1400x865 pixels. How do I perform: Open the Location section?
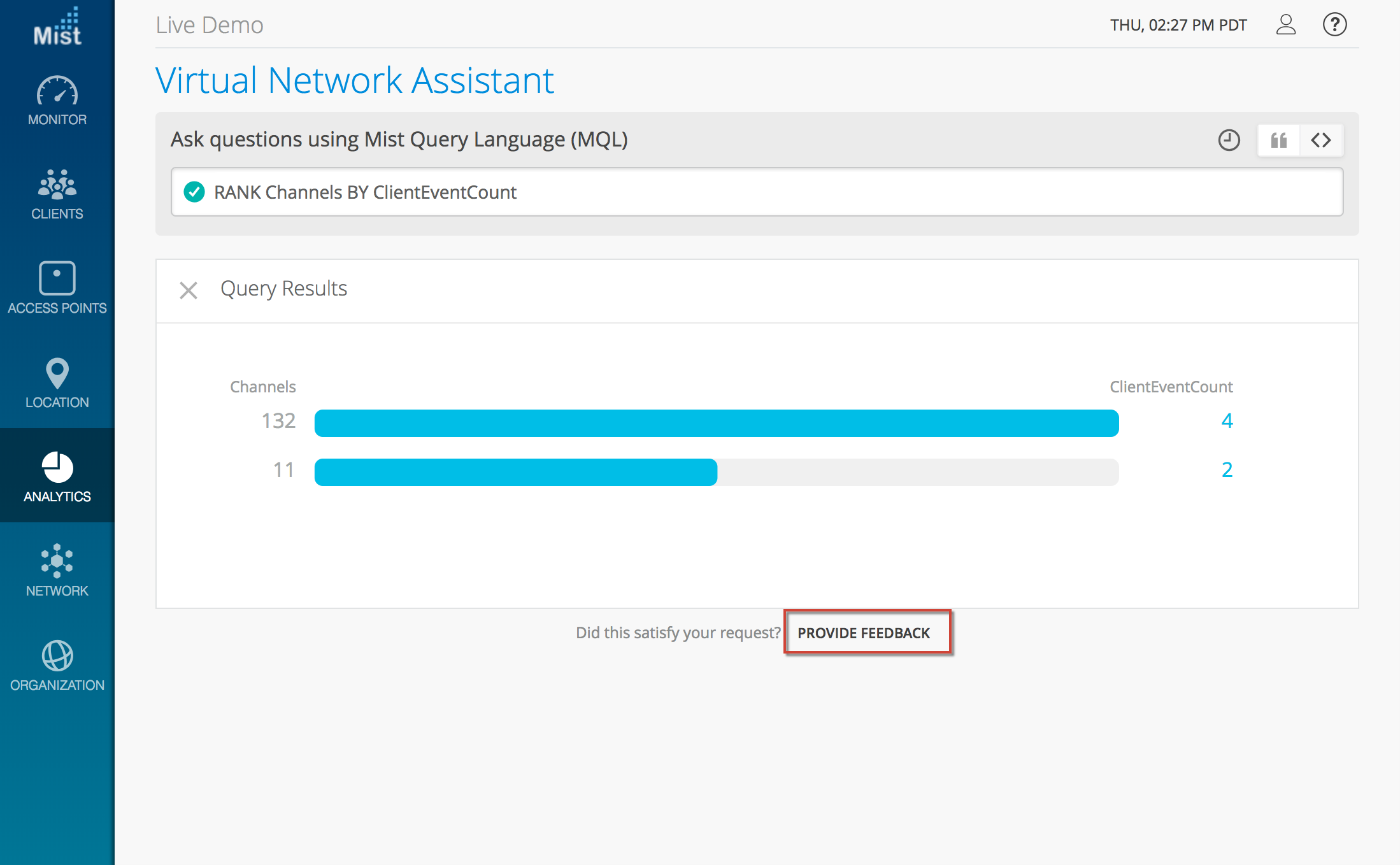pos(57,383)
